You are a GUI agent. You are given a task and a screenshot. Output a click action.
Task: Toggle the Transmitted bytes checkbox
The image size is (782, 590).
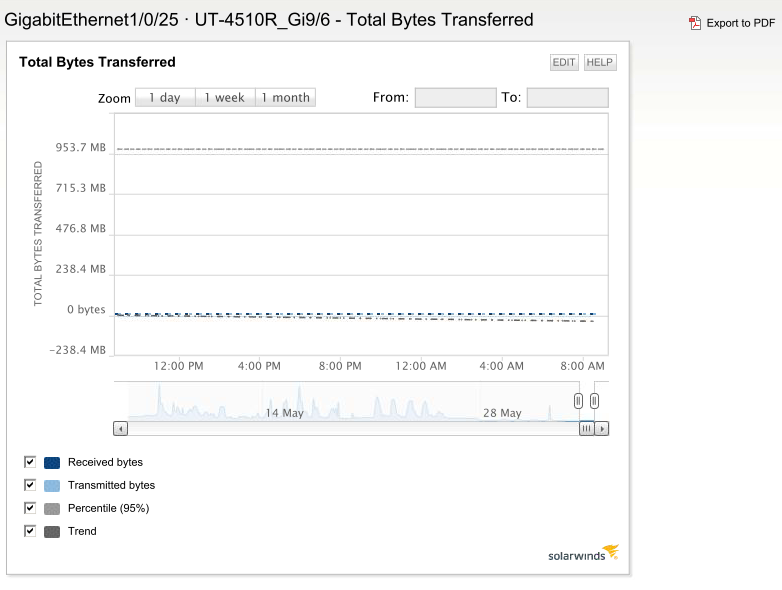pos(30,485)
